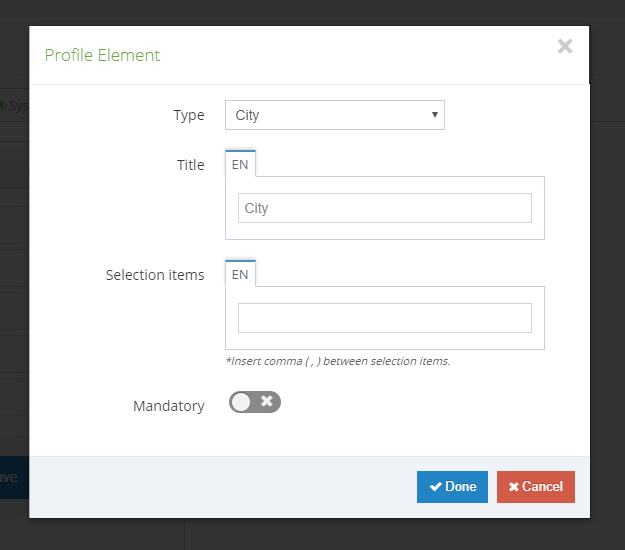Click the Type dropdown arrow
This screenshot has height=550, width=625.
point(435,115)
